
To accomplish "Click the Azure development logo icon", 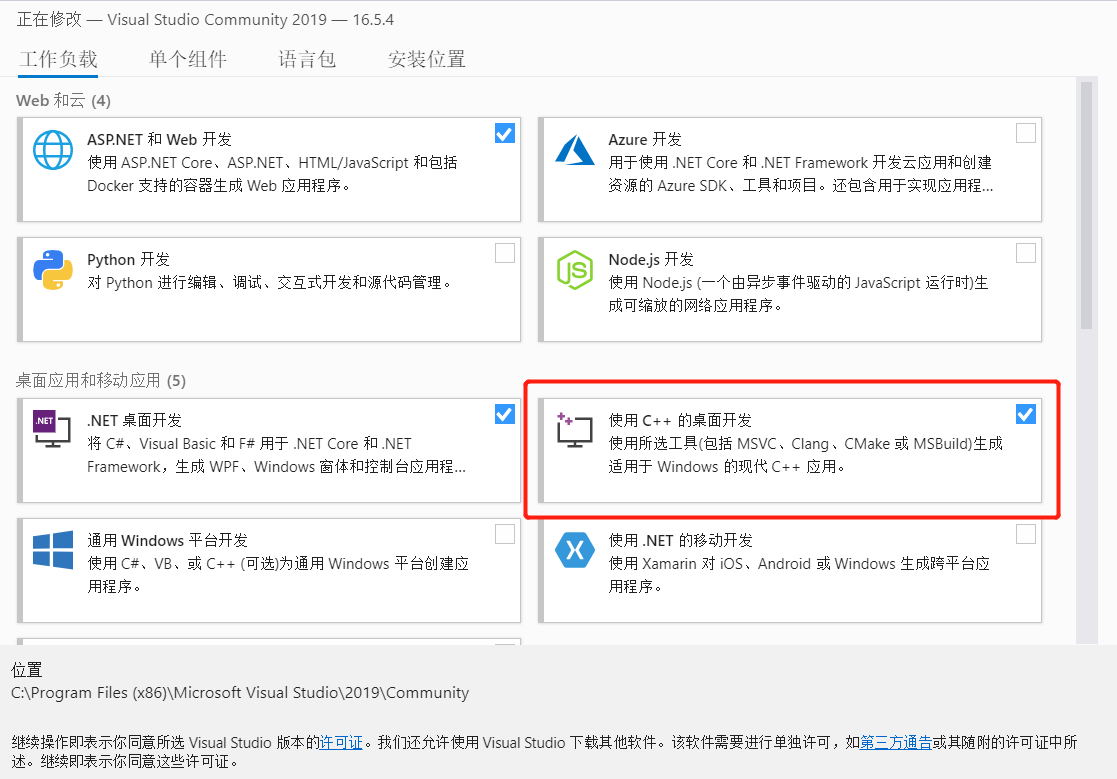I will click(575, 150).
